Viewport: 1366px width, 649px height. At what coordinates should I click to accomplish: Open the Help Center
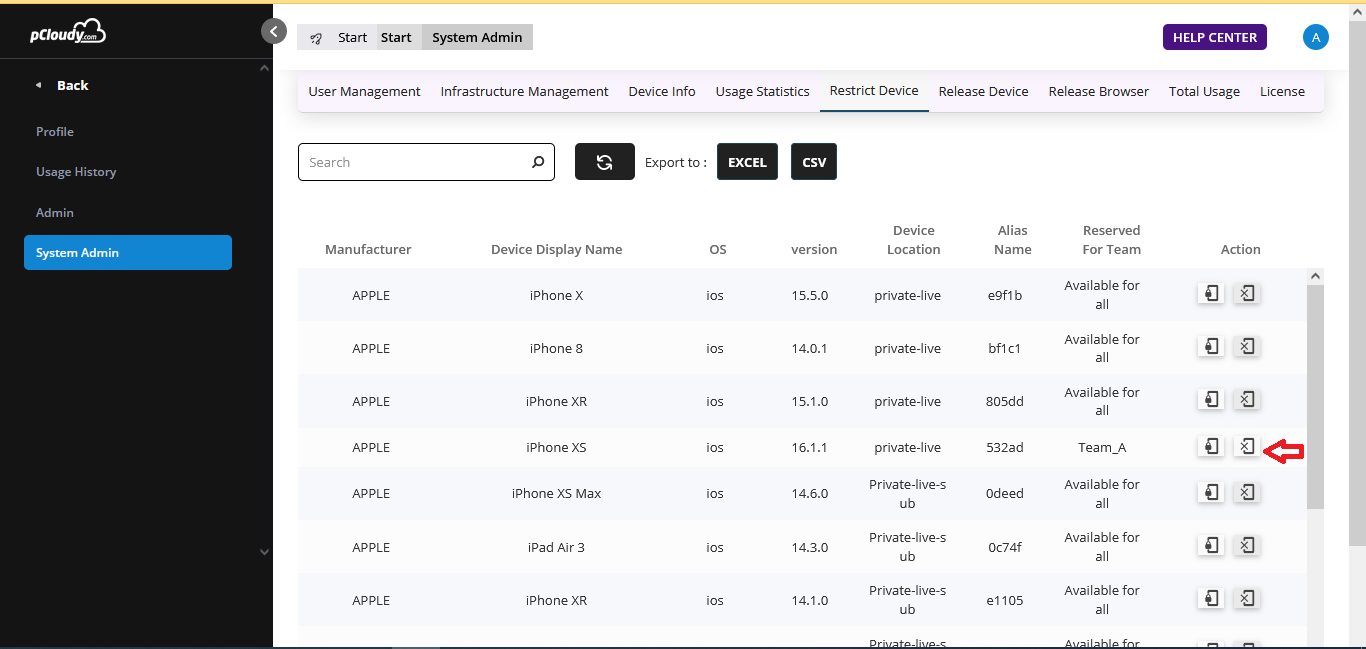[1214, 37]
